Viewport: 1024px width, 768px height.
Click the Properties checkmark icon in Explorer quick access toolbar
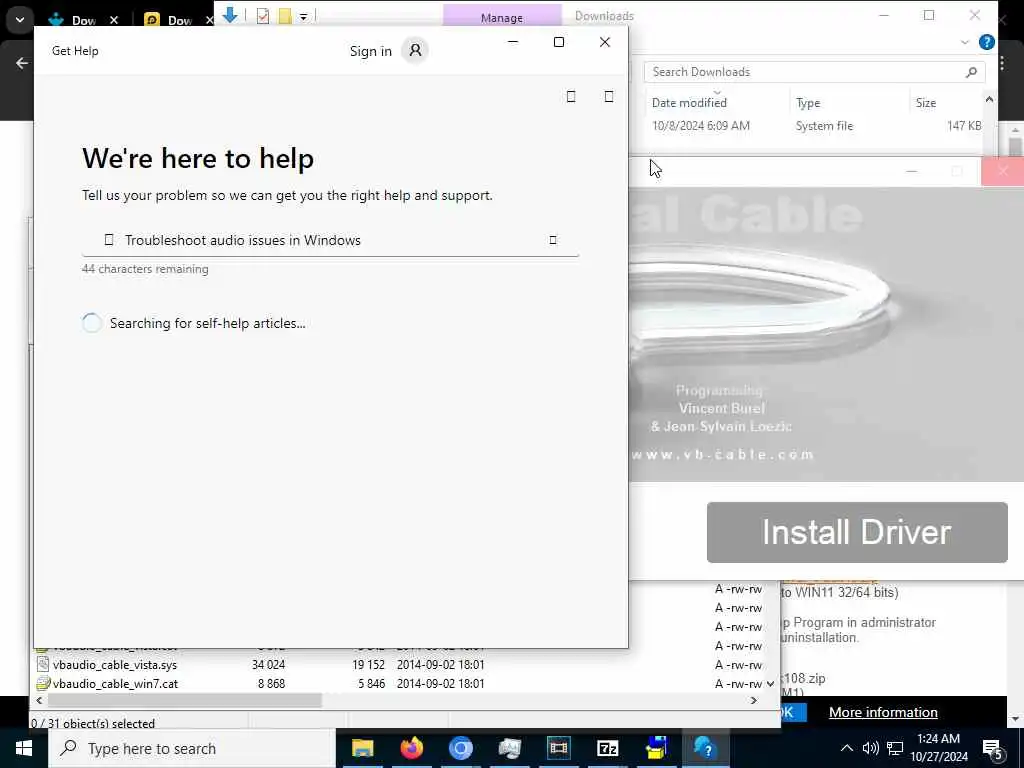pyautogui.click(x=263, y=16)
